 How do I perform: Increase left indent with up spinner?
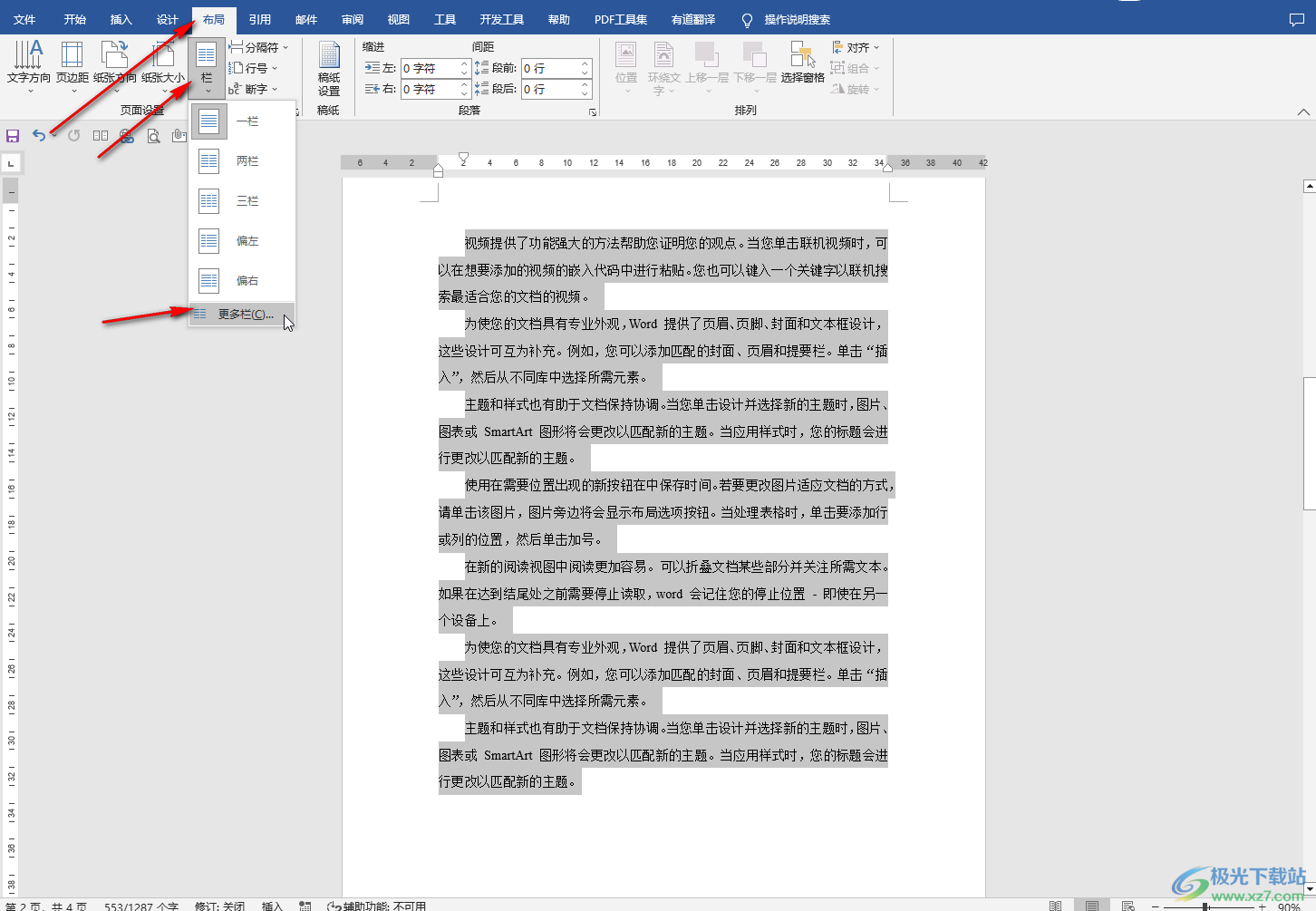(x=464, y=63)
